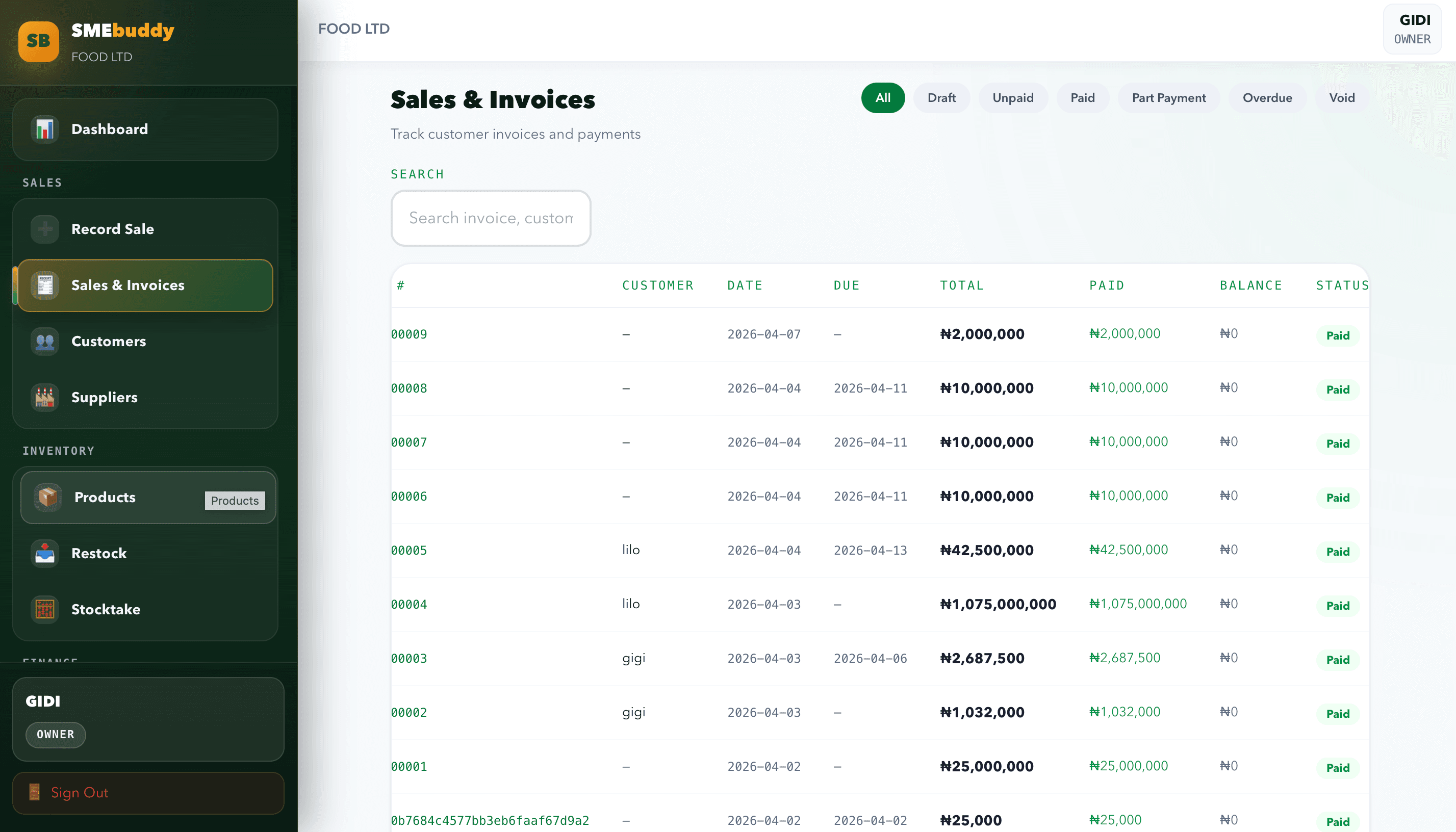Filter invoices by Unpaid
Viewport: 1456px width, 832px height.
coord(1012,98)
